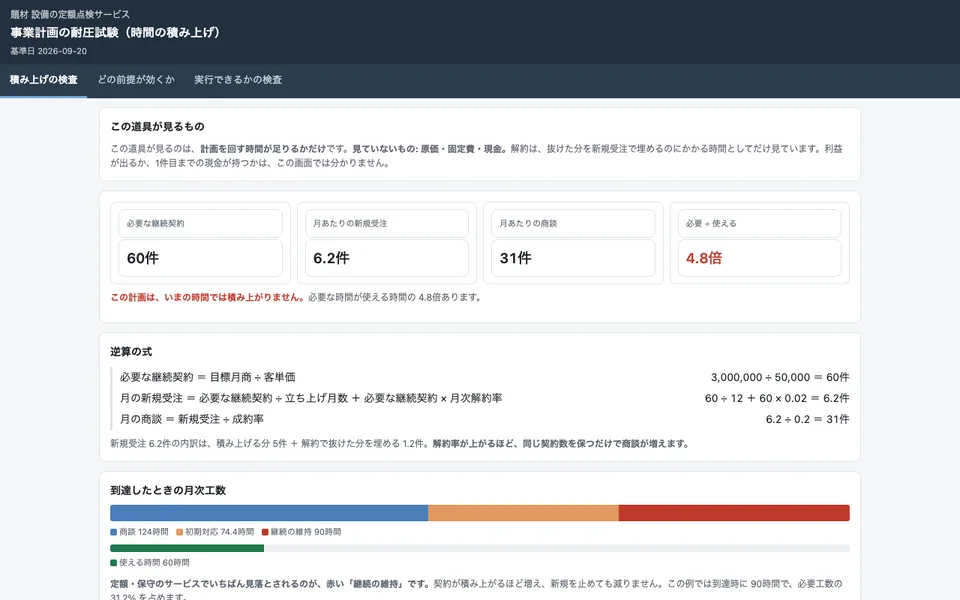
Task: Click the 60件 value
Action: point(143,258)
